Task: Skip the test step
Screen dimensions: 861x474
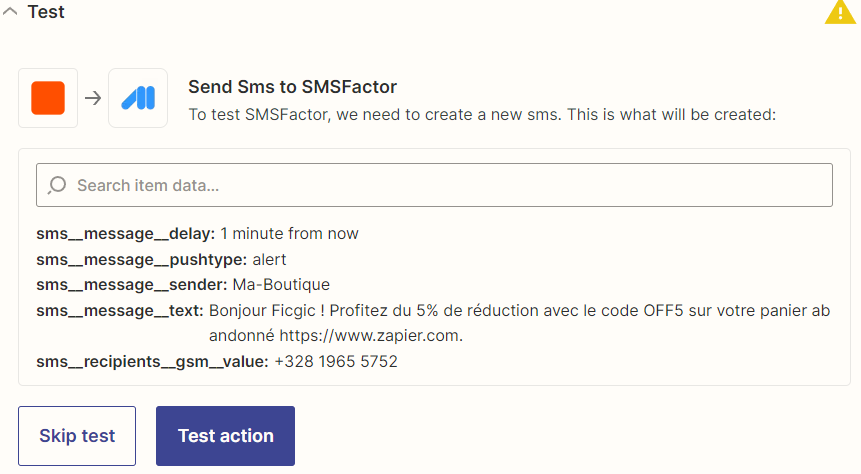Action: (x=77, y=436)
